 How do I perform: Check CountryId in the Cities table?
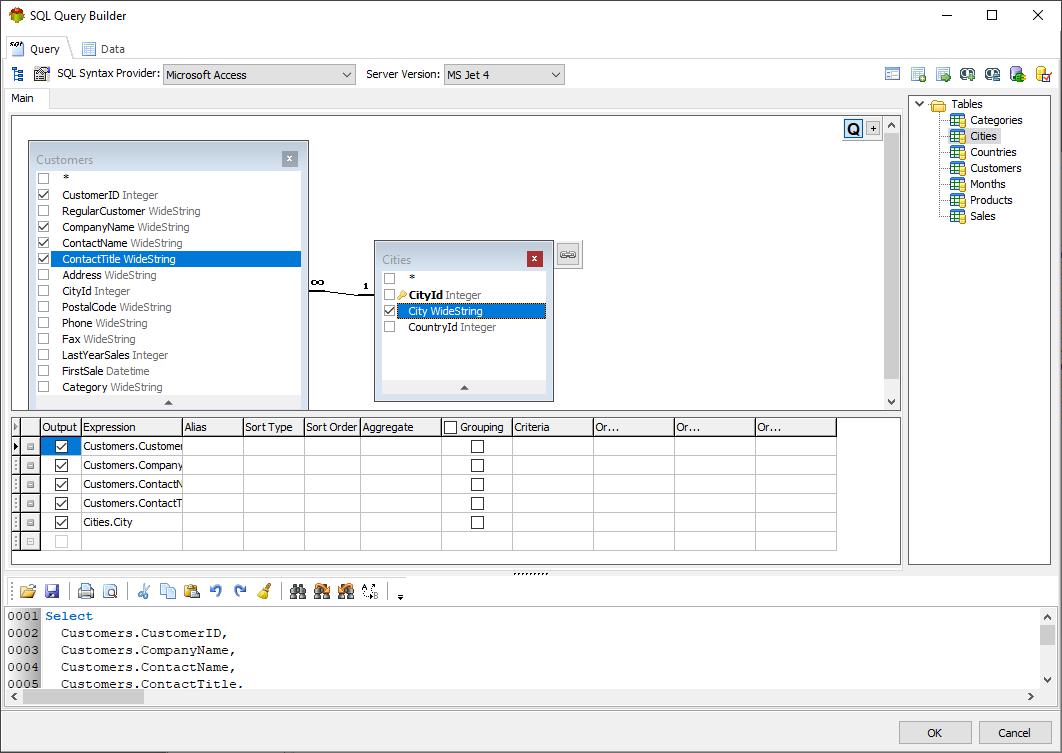click(389, 326)
